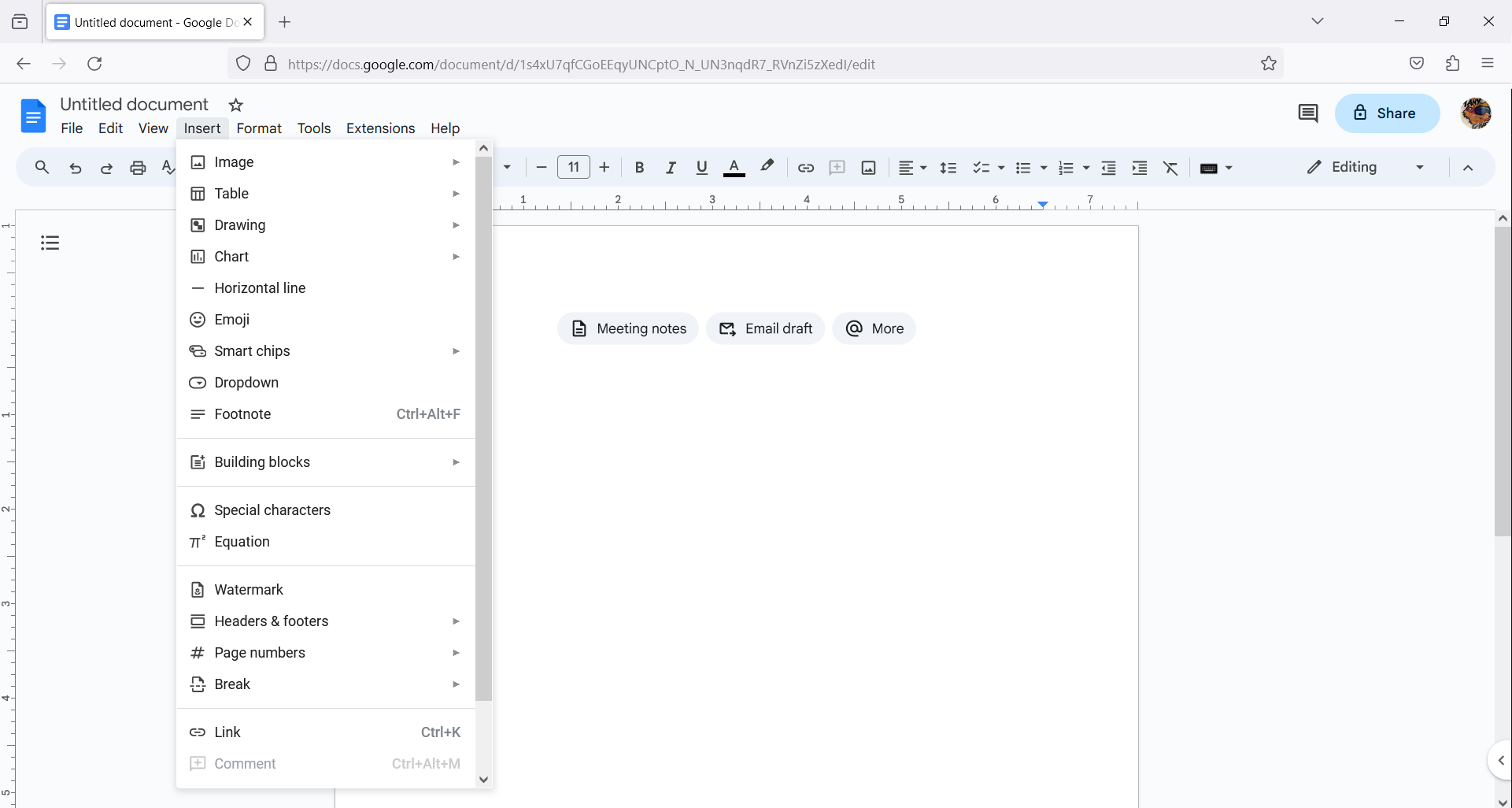Click the font size input field

(x=573, y=167)
